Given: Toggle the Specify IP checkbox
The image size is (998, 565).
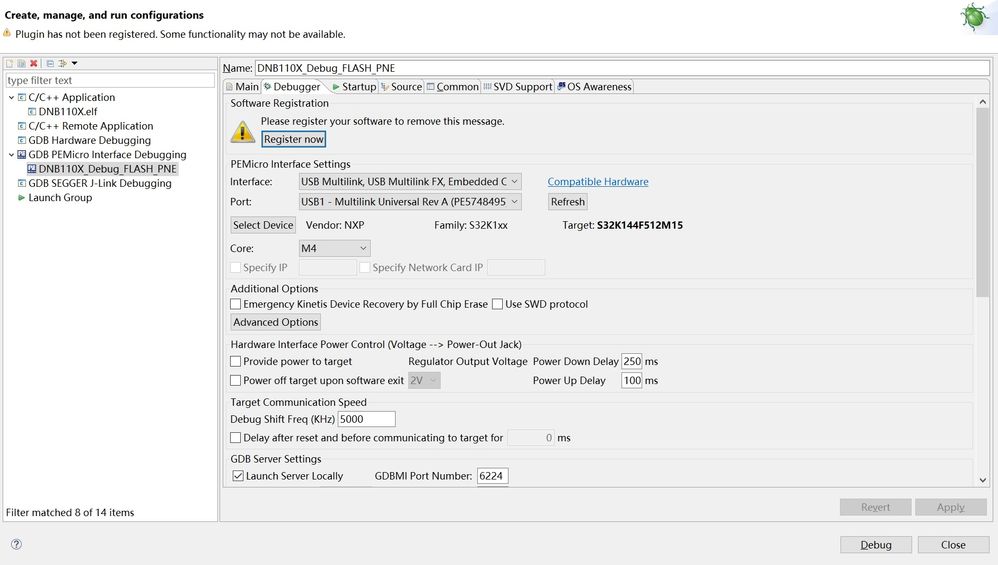Looking at the screenshot, I should (235, 267).
